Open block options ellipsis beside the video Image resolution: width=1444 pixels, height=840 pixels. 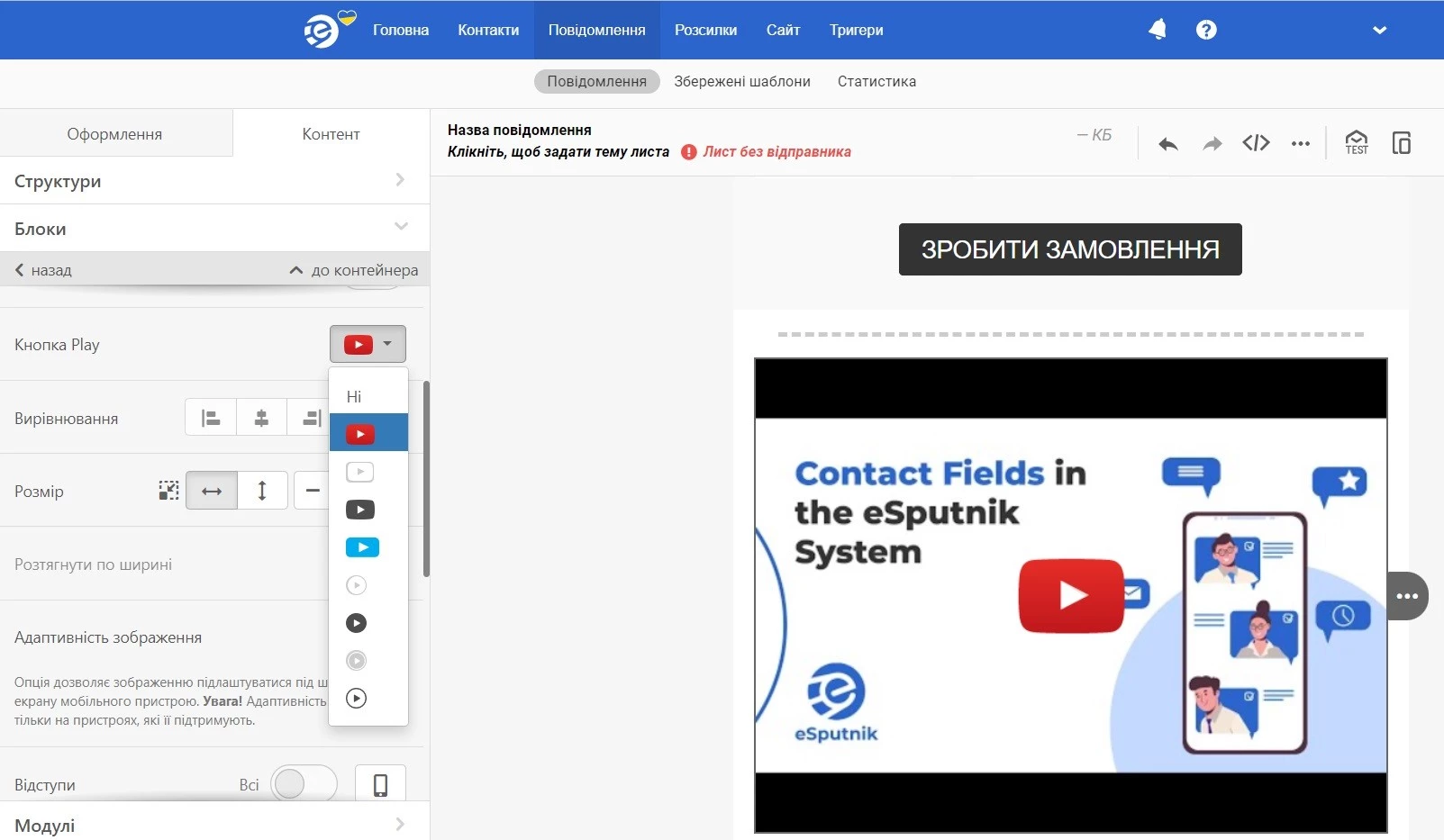tap(1407, 596)
